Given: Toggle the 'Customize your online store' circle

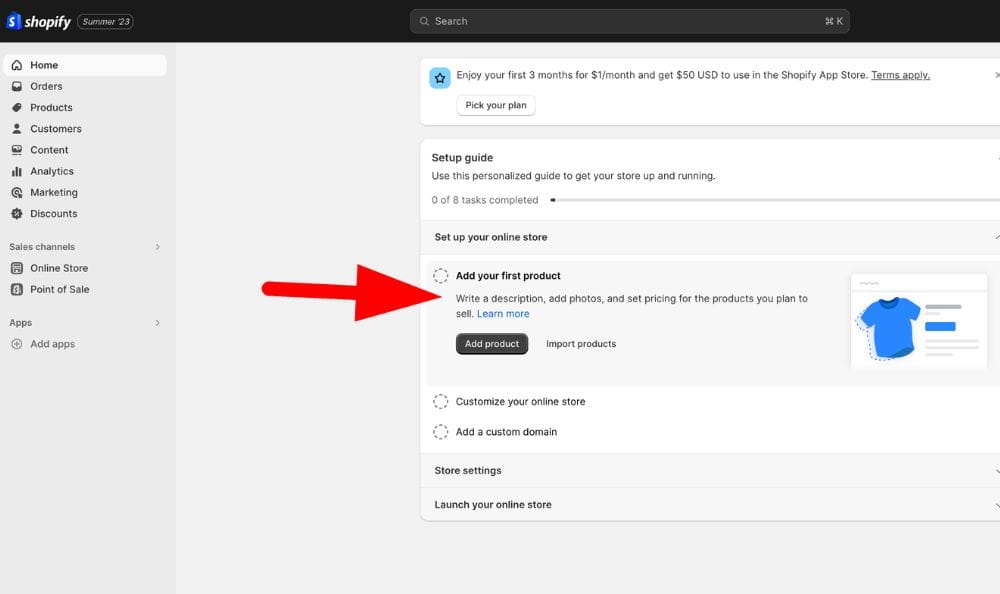Looking at the screenshot, I should pos(440,402).
